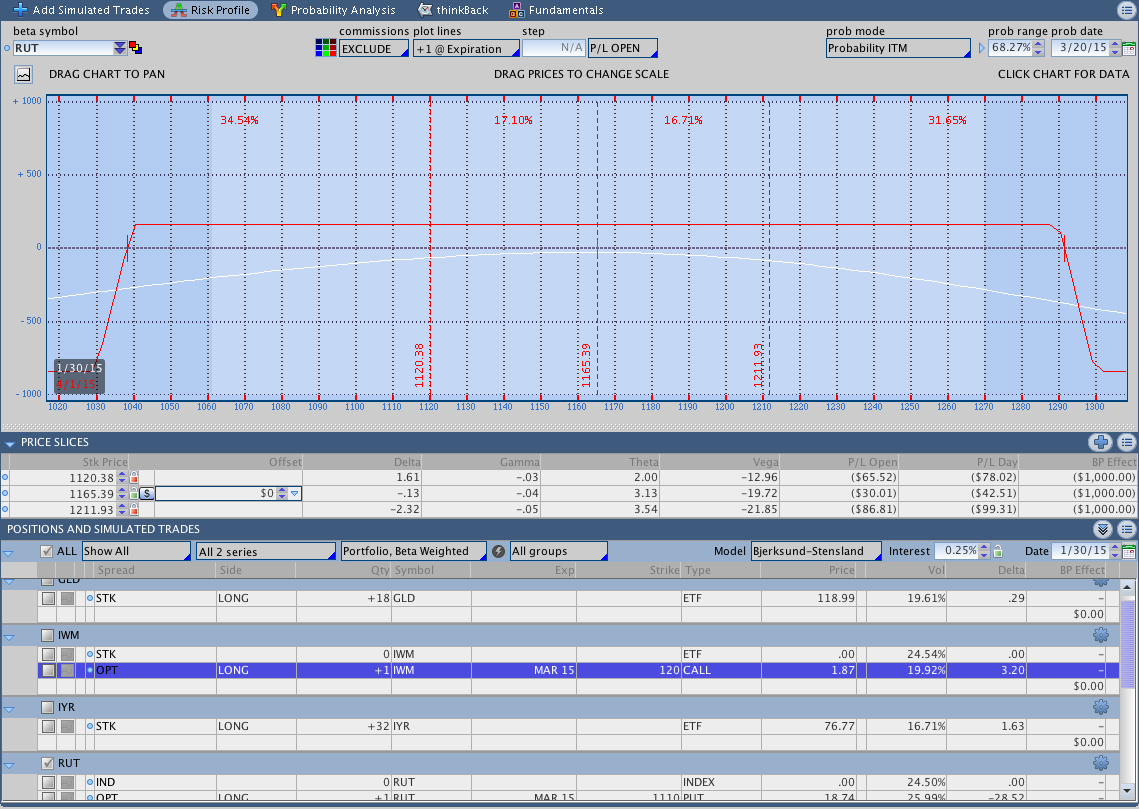Expand the beta symbol dropdown arrow
Viewport: 1139px width, 809px height.
tap(120, 48)
